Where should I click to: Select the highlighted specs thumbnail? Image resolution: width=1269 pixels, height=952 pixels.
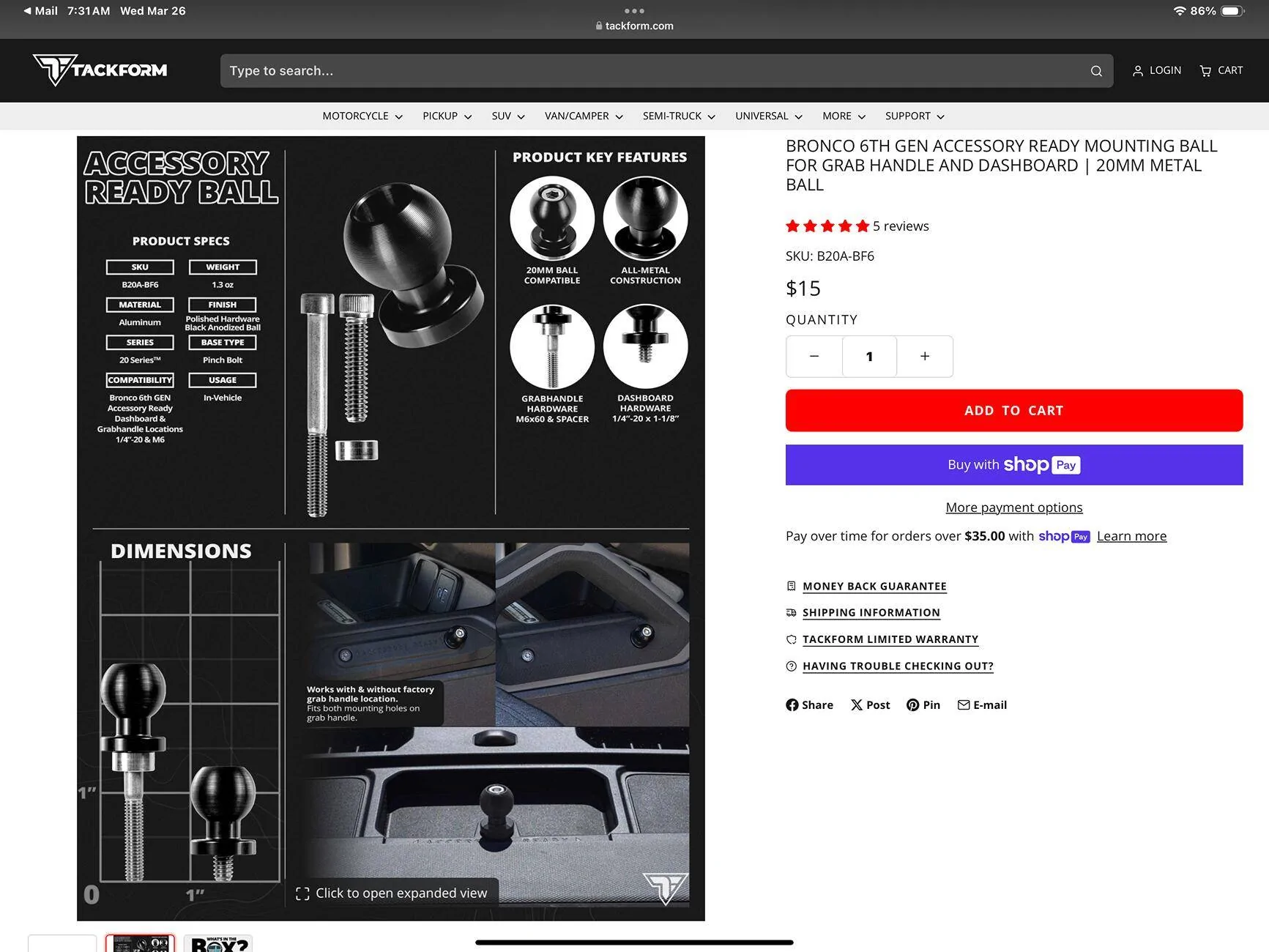click(140, 943)
